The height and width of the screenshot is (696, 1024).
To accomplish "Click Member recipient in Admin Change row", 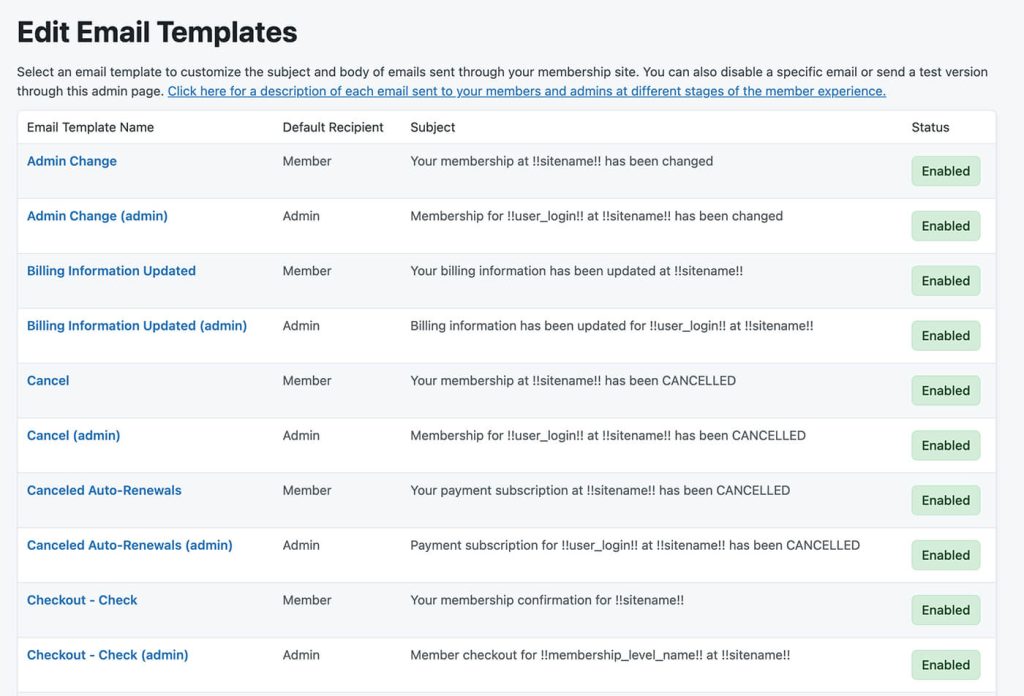I will point(307,161).
